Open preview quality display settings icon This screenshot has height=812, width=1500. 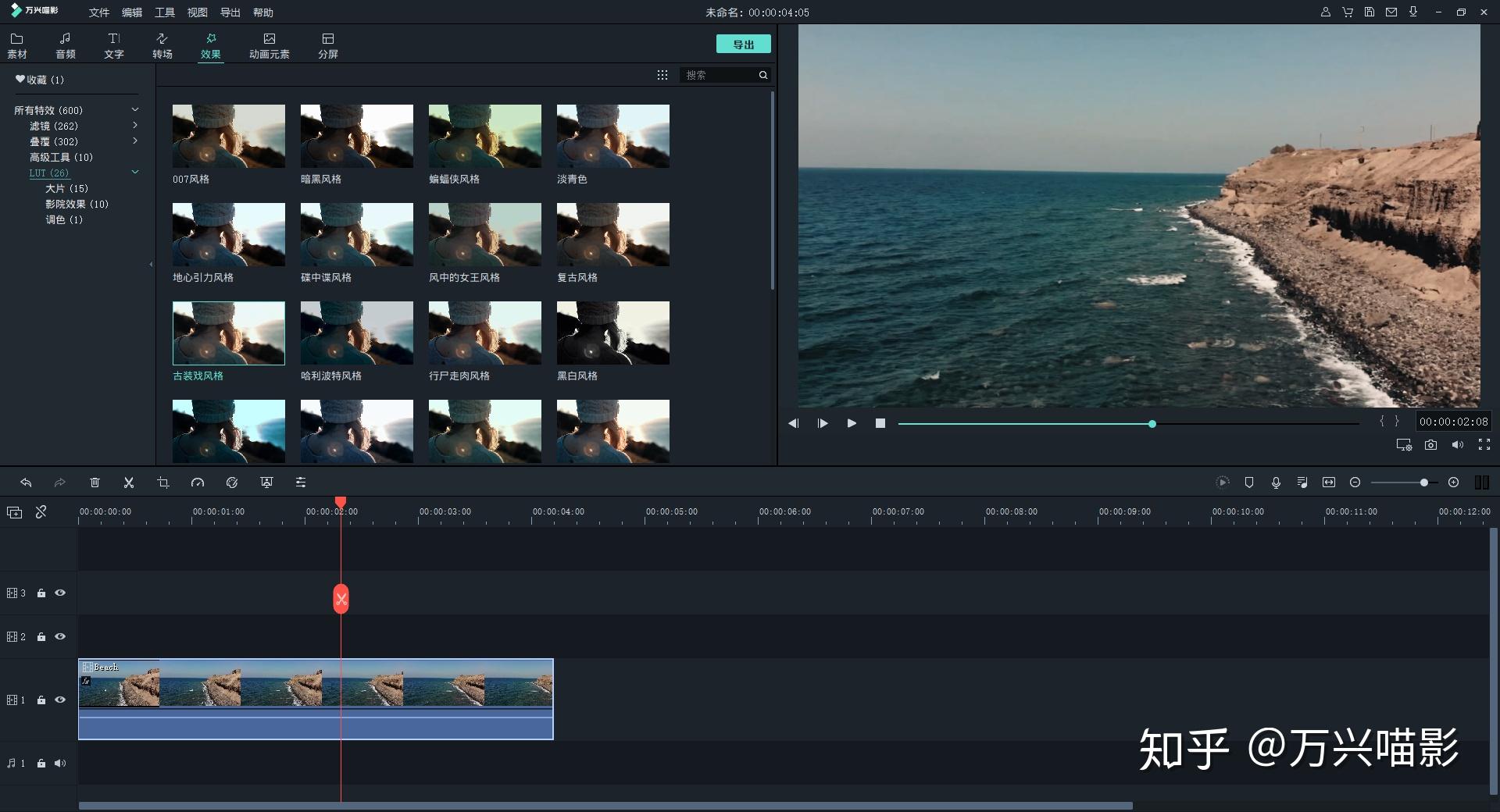point(1404,444)
